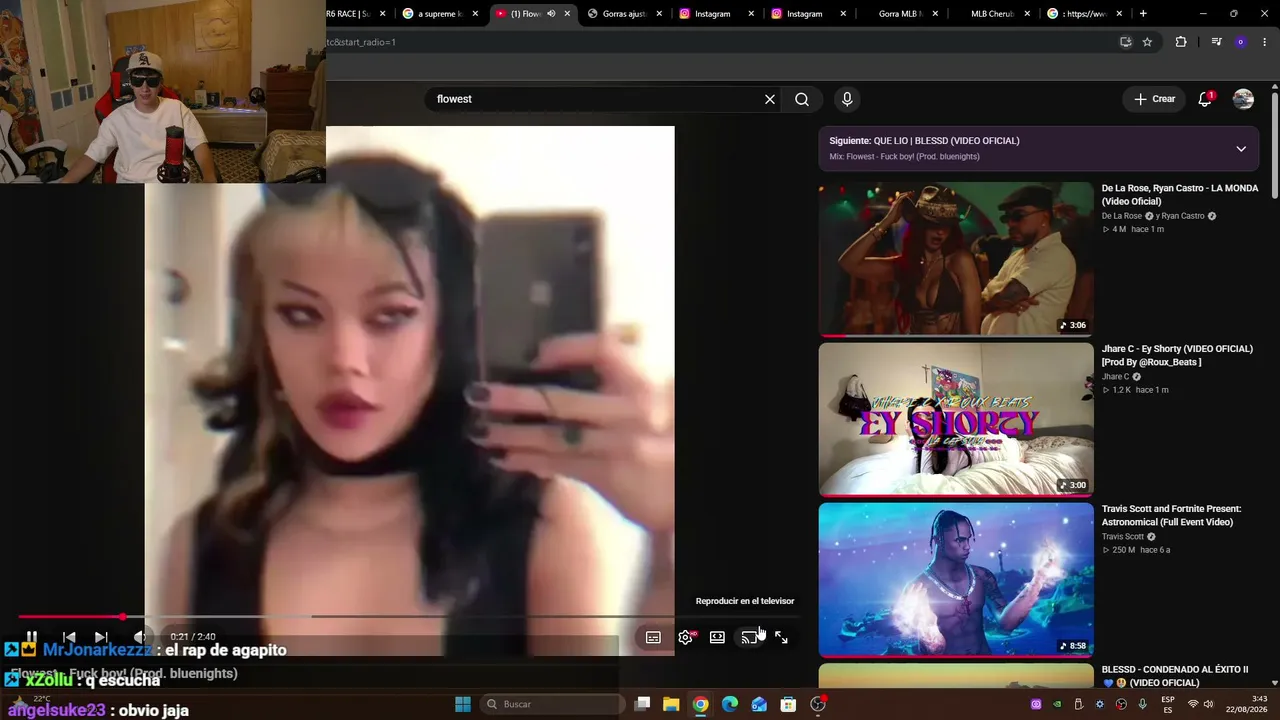Mute the video player volume
The height and width of the screenshot is (720, 1280).
(139, 637)
